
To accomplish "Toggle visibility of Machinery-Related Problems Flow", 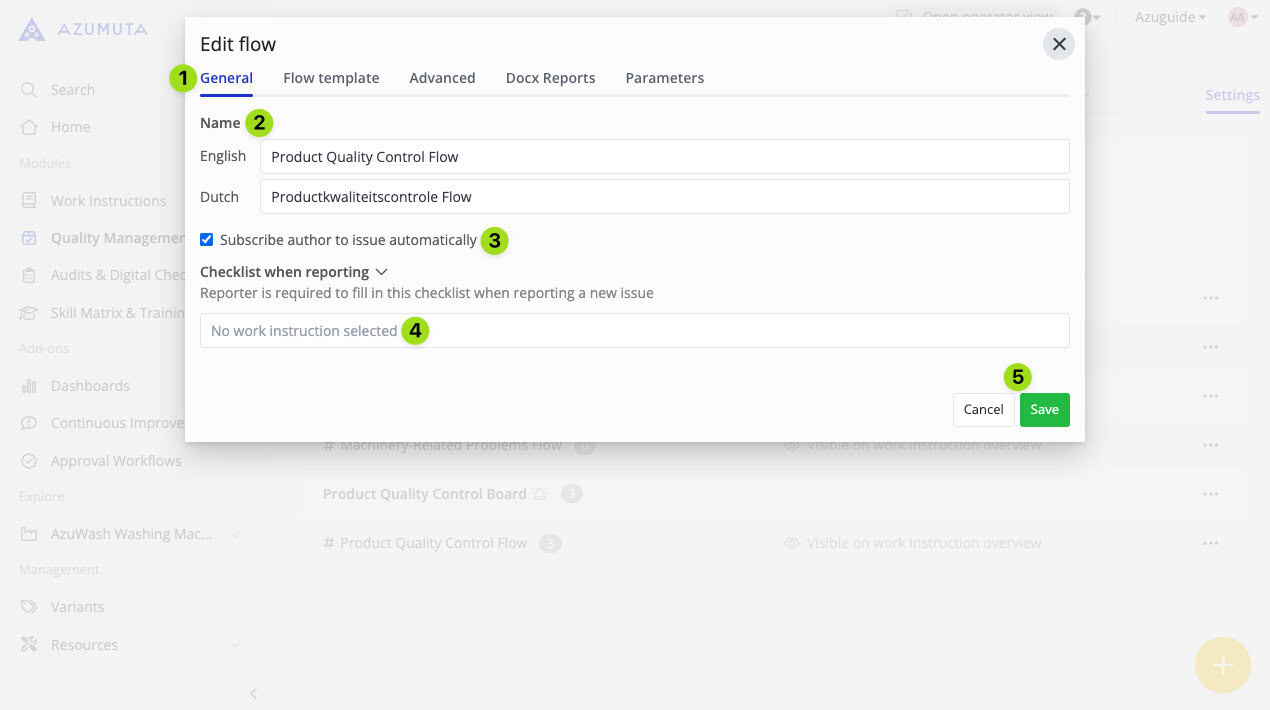I will pyautogui.click(x=791, y=444).
